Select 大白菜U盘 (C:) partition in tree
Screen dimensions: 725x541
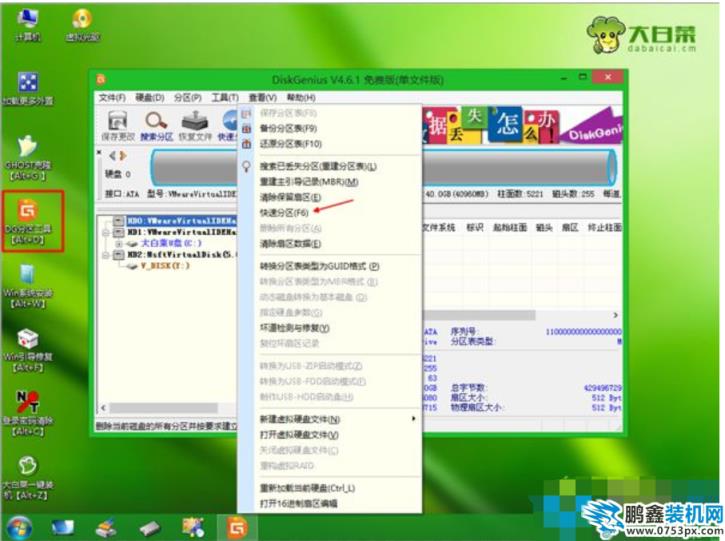171,243
